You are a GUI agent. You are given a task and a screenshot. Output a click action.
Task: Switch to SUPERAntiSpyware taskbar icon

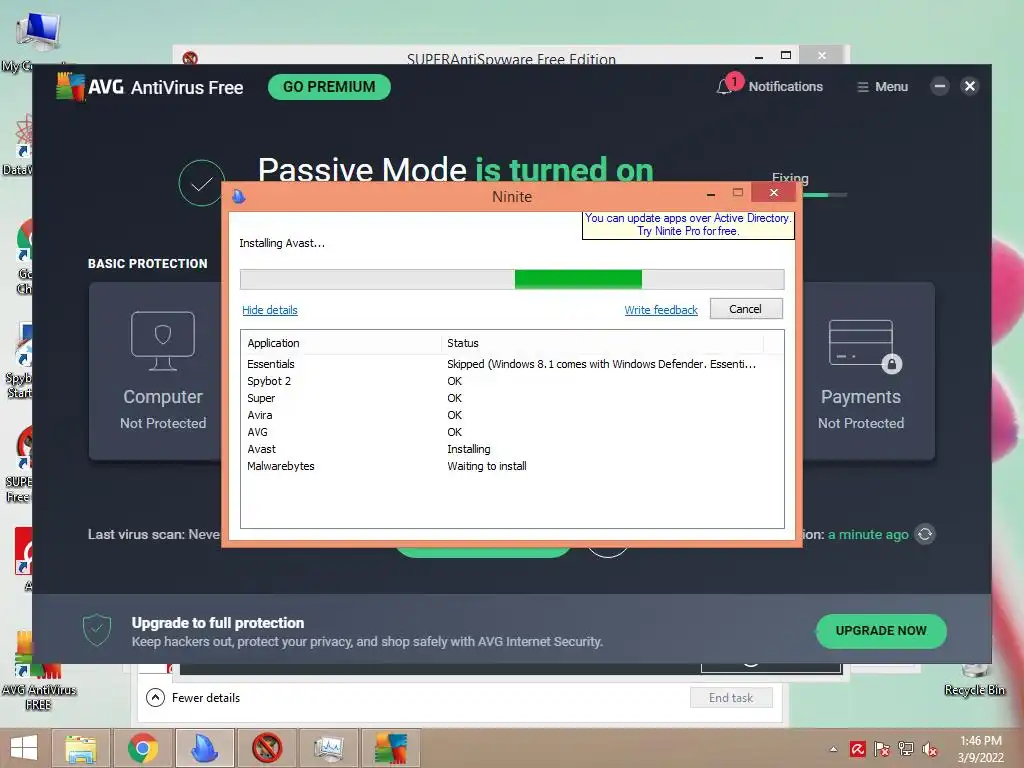tap(267, 748)
